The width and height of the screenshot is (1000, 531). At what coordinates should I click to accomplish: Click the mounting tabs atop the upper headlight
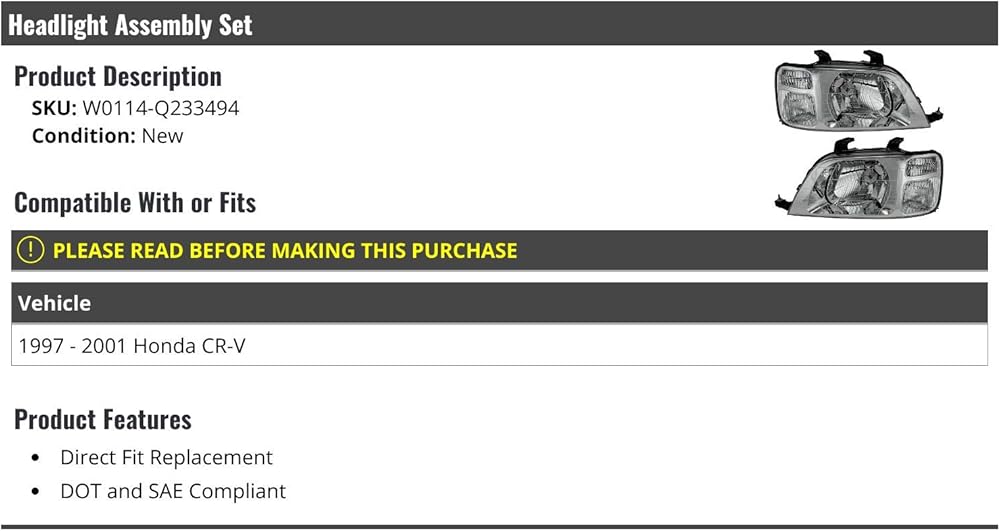tap(846, 58)
